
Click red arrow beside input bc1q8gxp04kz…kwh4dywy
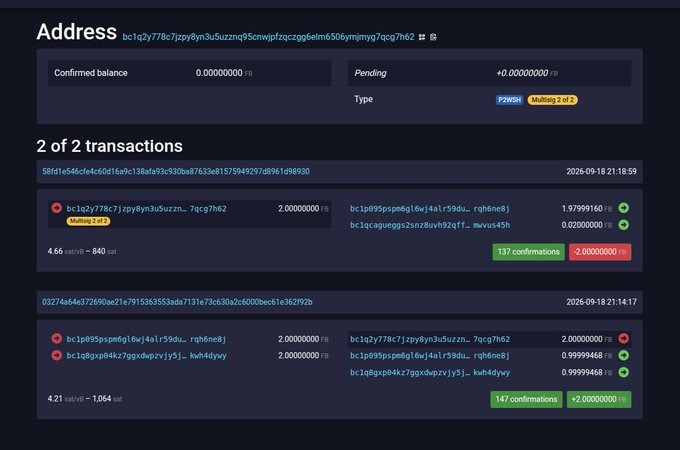[56, 355]
